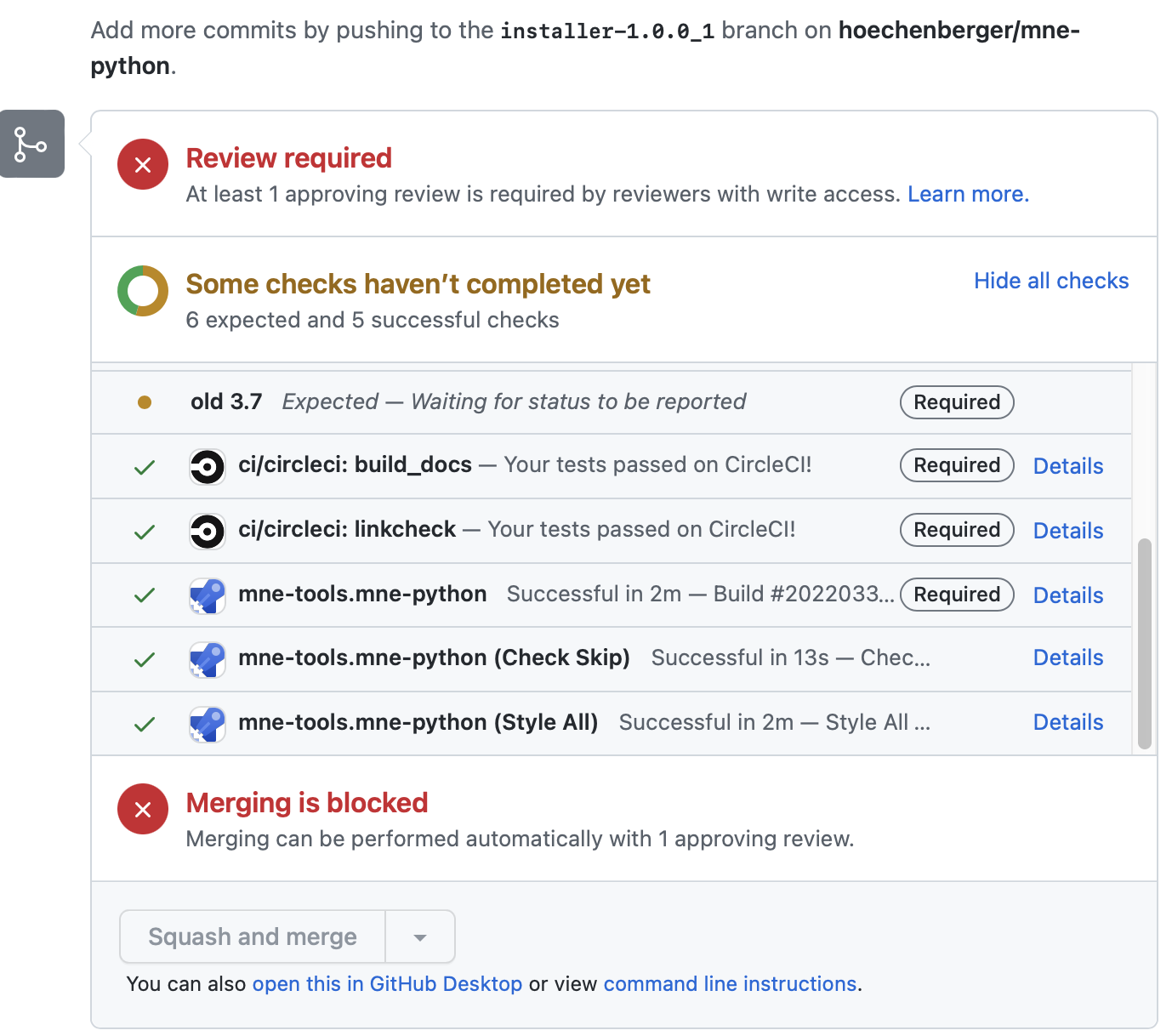The image size is (1172, 1036).
Task: Open Details for ci/circleci: linkcheck
Action: point(1067,530)
